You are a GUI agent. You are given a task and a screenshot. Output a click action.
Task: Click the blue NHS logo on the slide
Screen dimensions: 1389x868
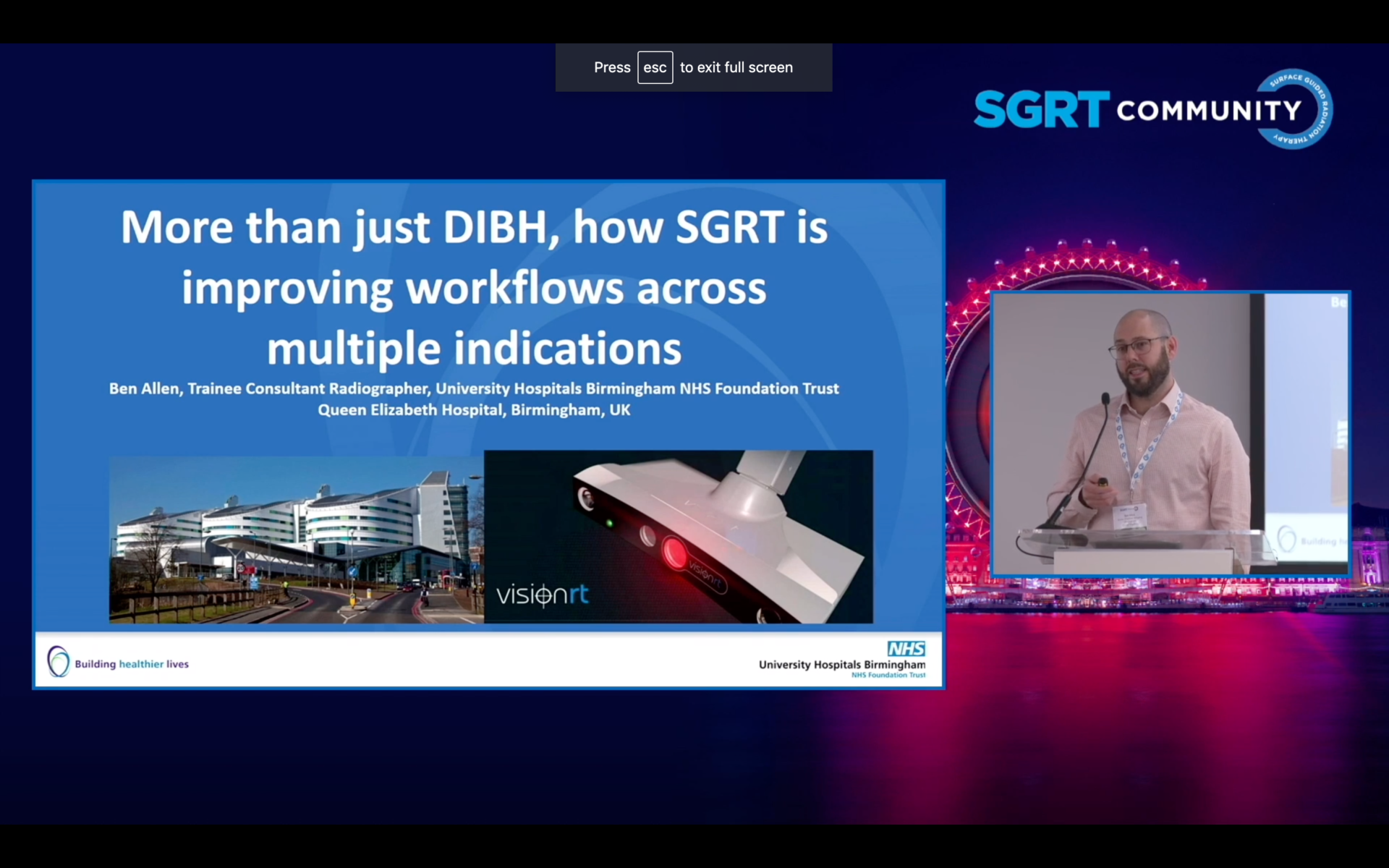tap(906, 649)
